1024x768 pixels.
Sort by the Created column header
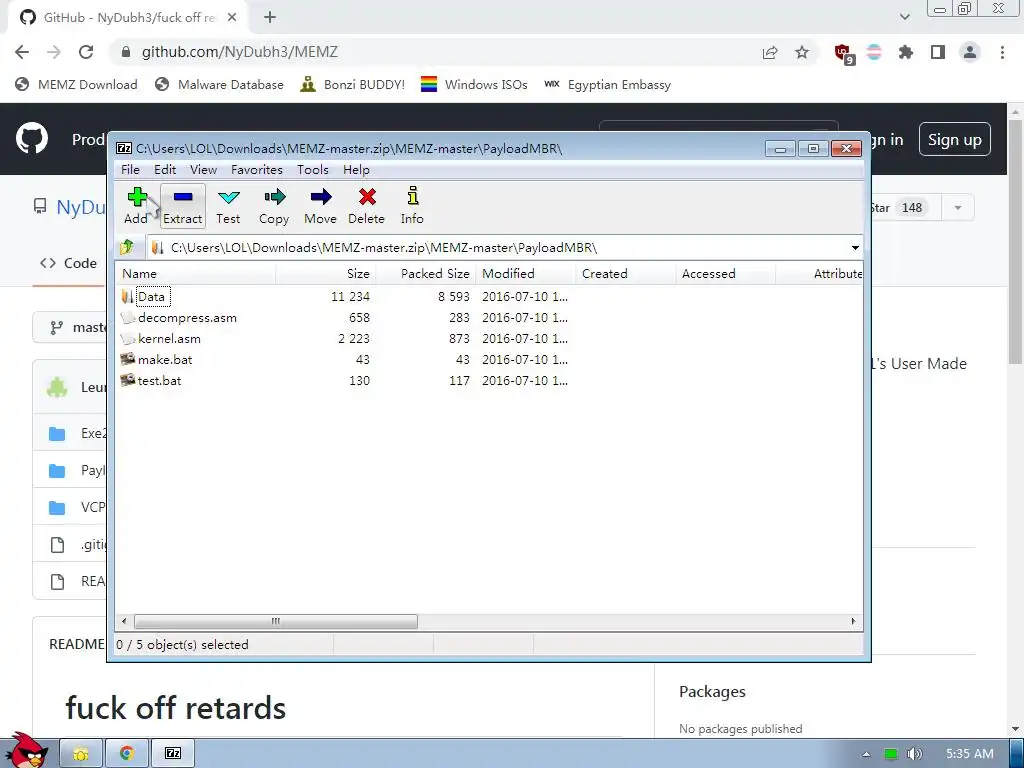click(x=625, y=274)
